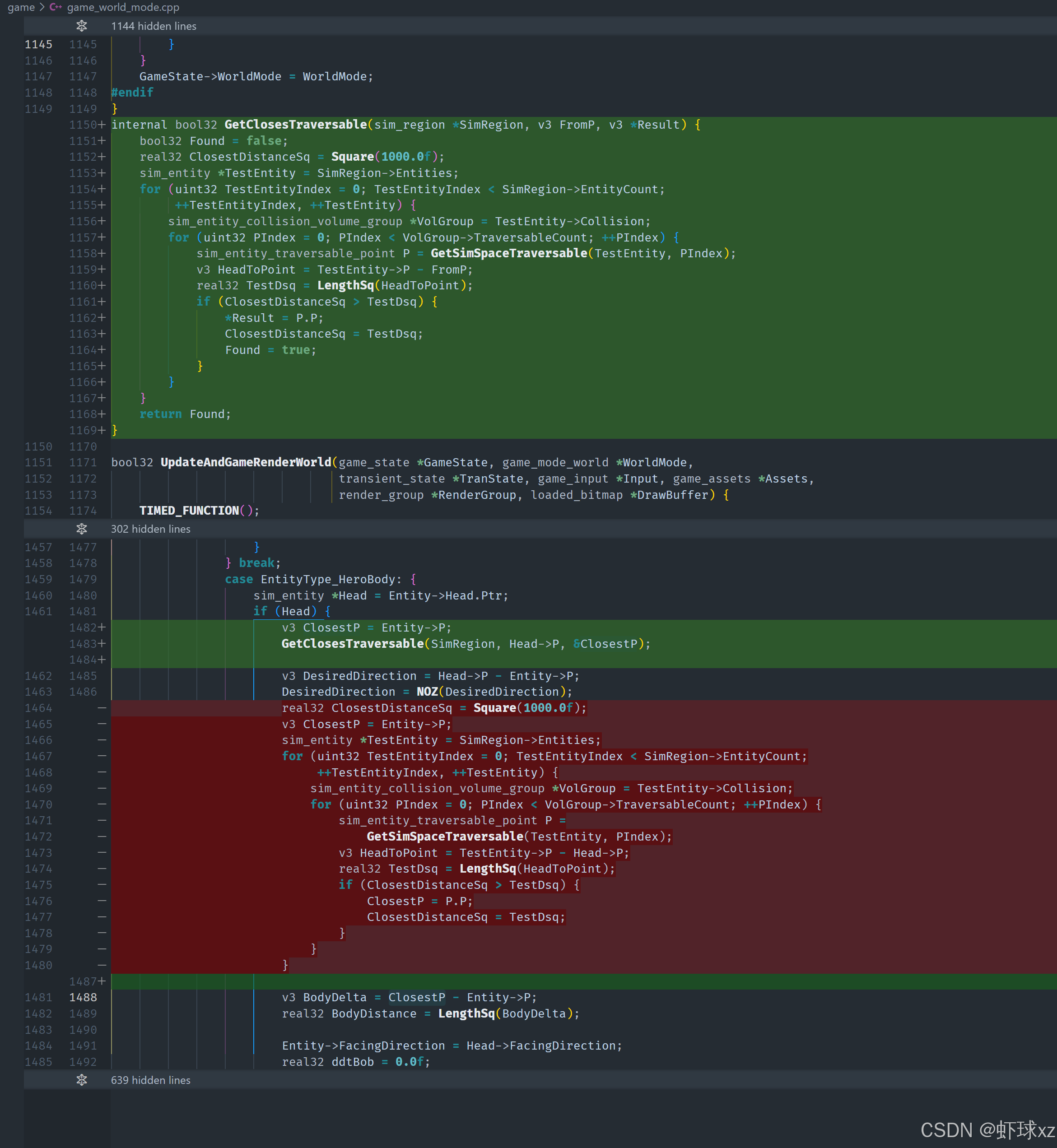This screenshot has width=1057, height=1148.
Task: Open the game_world_mode.cpp breadcrumb item
Action: pyautogui.click(x=123, y=7)
